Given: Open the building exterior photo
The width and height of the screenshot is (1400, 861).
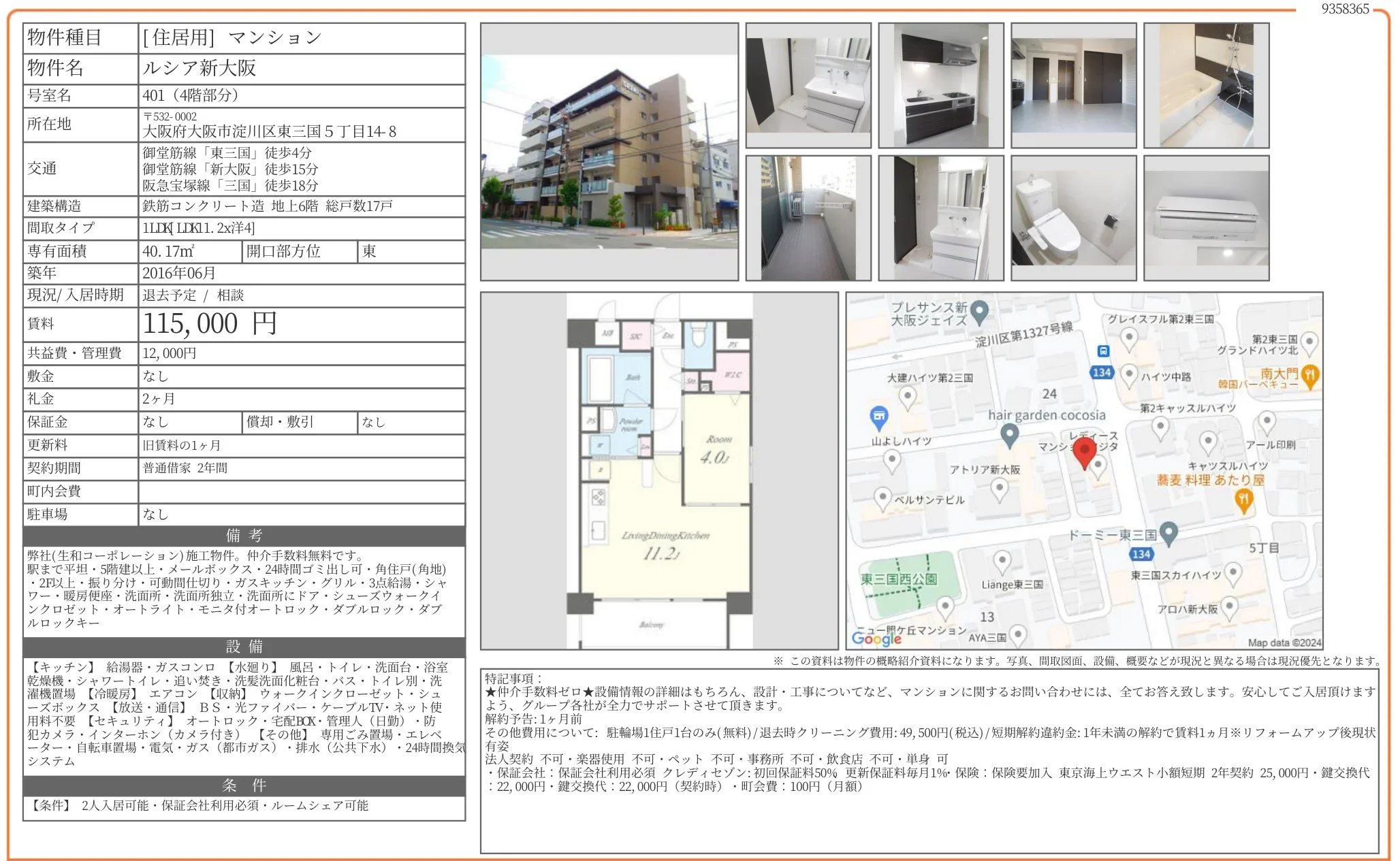Looking at the screenshot, I should 609,152.
